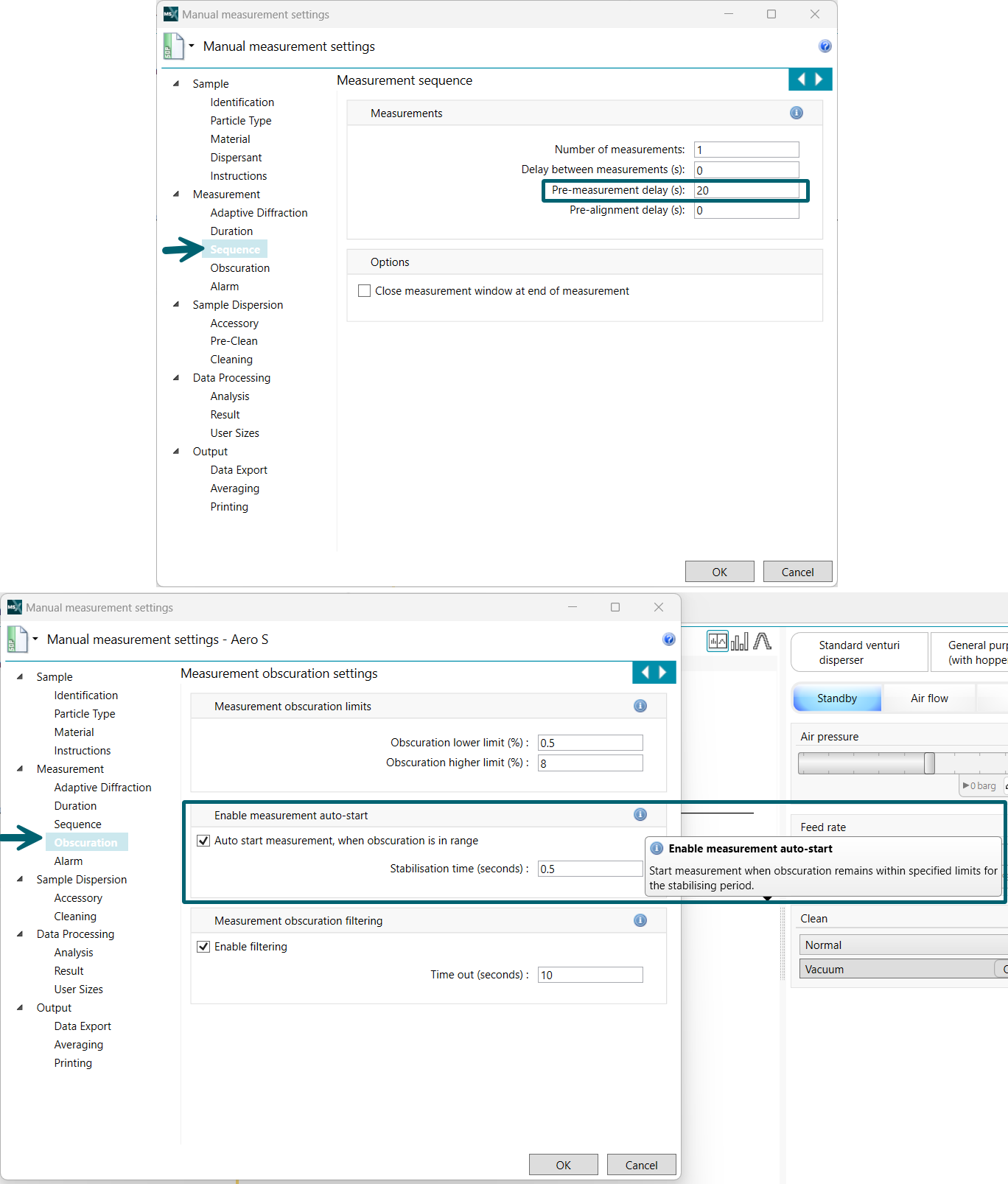This screenshot has width=1008, height=1184.
Task: Toggle Enable filtering checkbox
Action: 203,947
